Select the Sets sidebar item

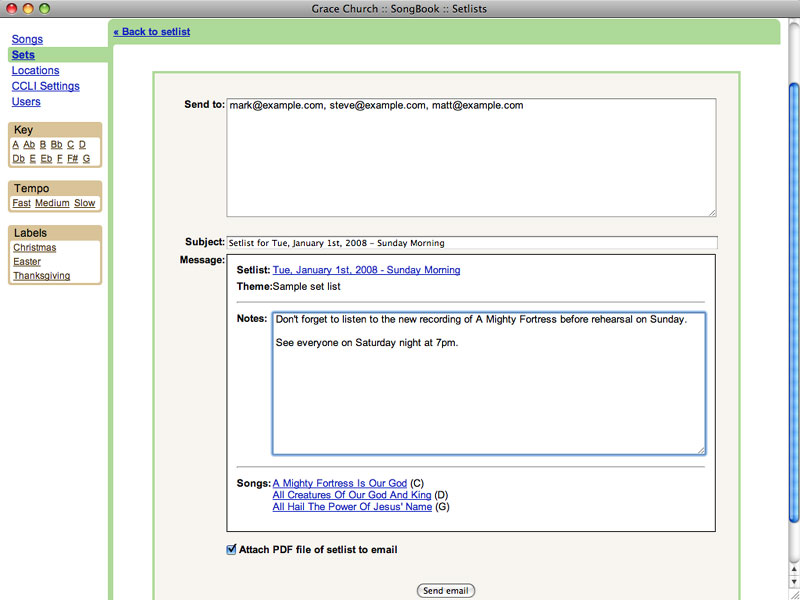(23, 55)
